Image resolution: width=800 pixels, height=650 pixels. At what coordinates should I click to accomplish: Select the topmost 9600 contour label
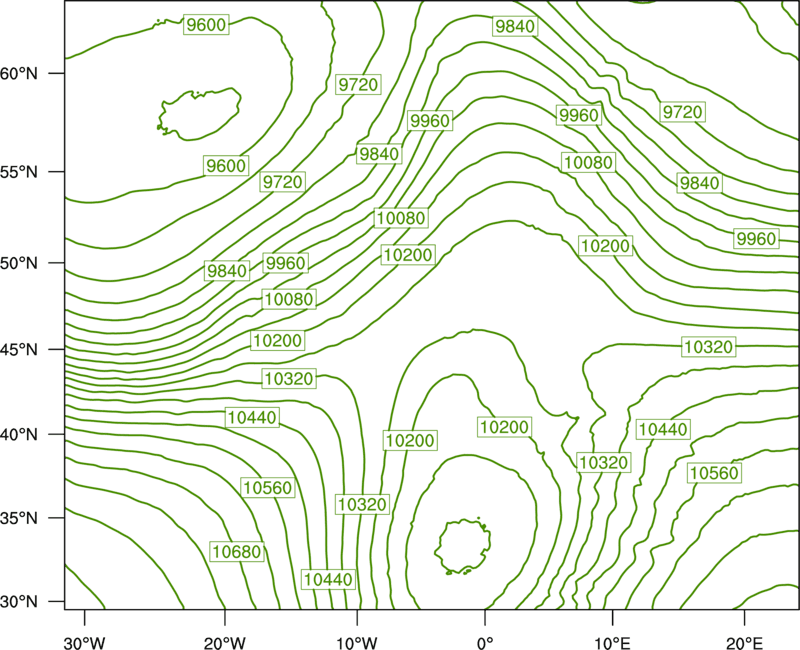[206, 25]
